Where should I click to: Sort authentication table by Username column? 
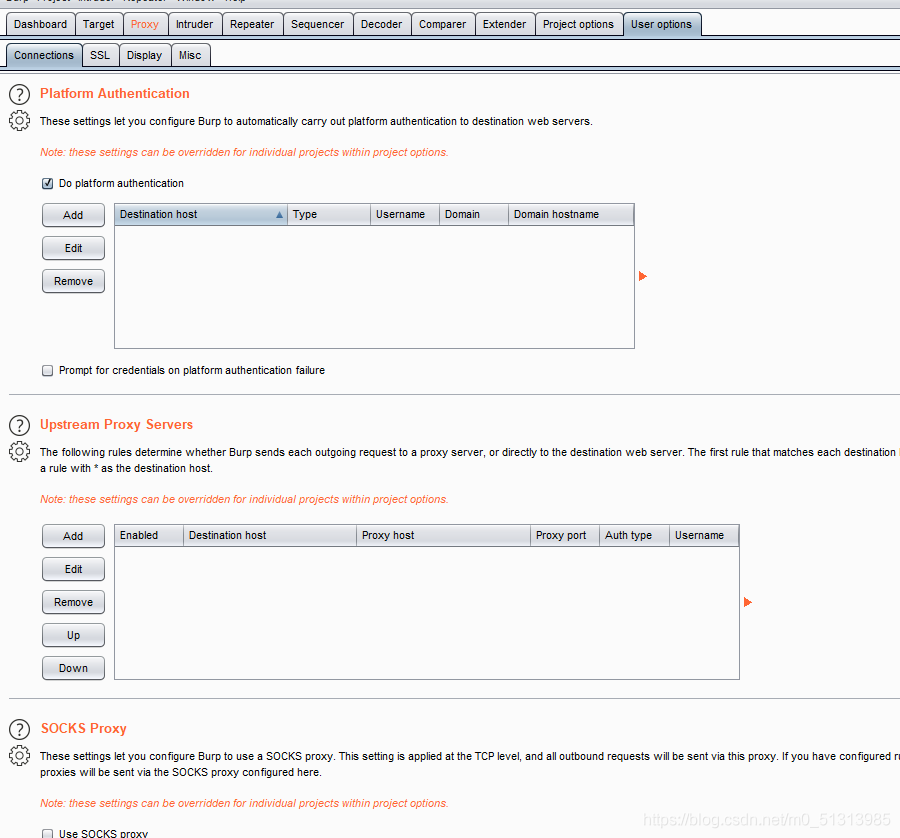(405, 215)
